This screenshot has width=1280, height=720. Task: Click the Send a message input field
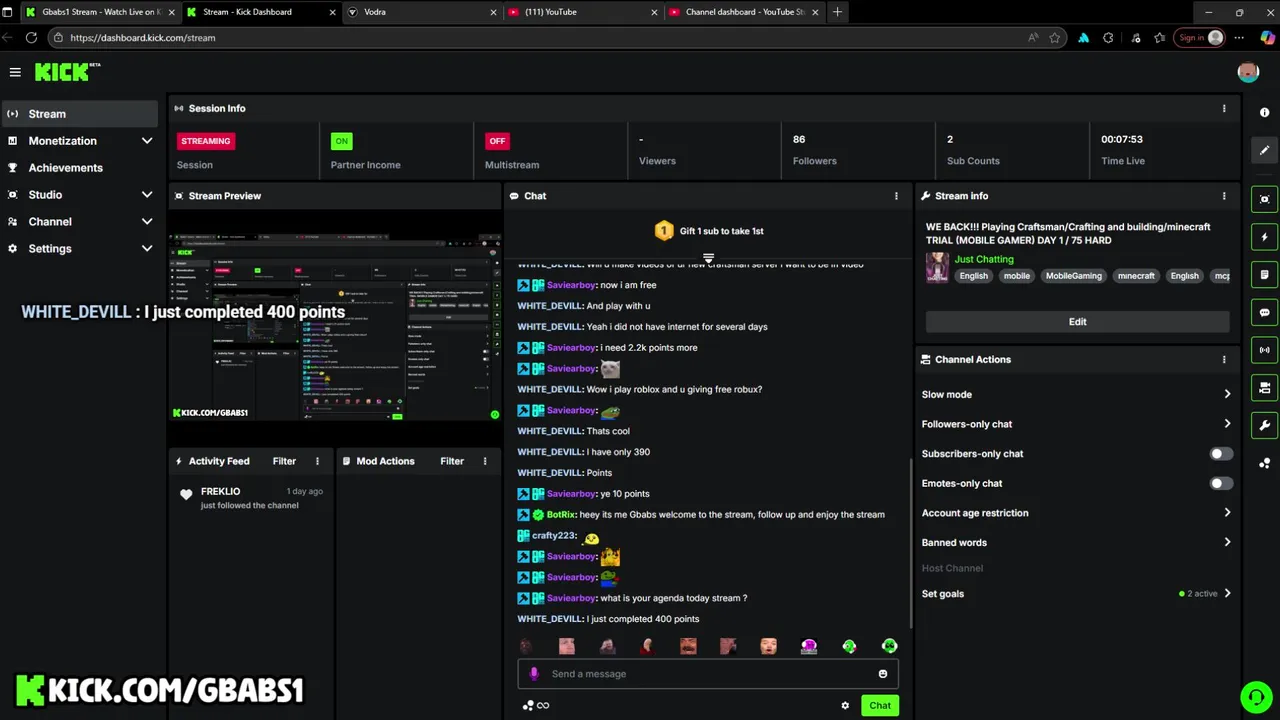[708, 674]
